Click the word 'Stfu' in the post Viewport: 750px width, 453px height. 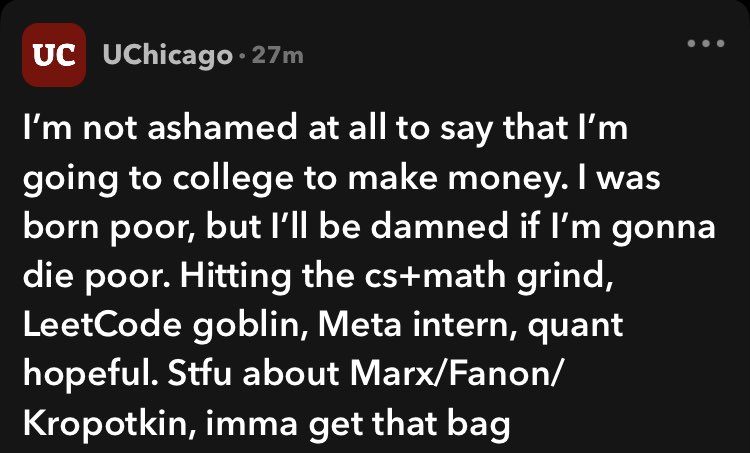(200, 374)
